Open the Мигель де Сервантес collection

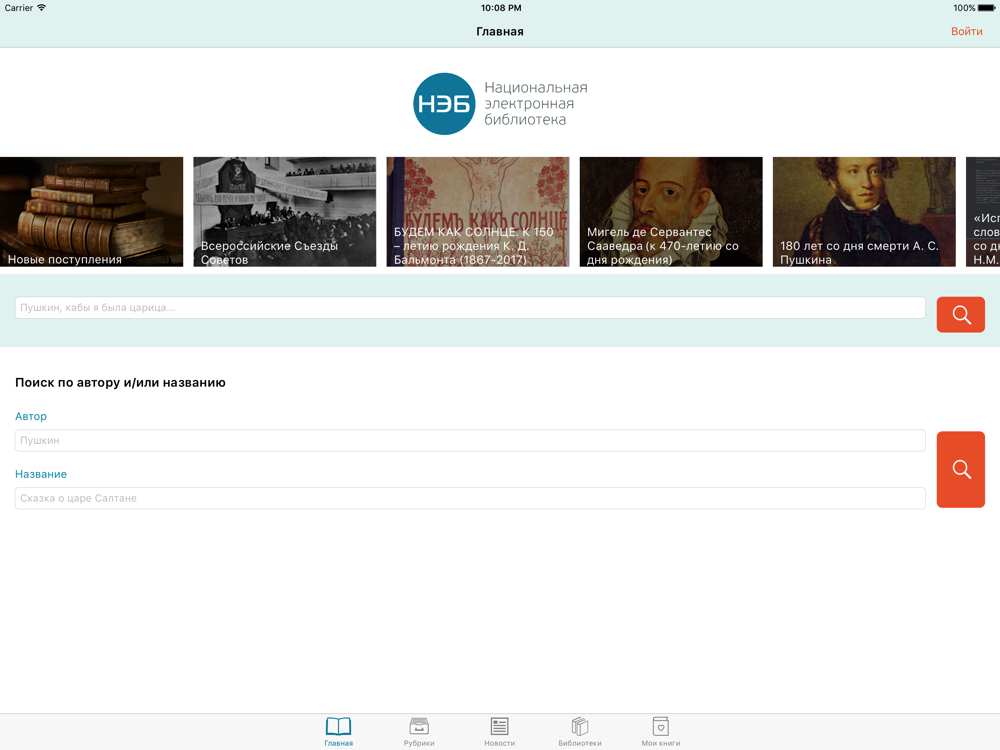point(671,212)
